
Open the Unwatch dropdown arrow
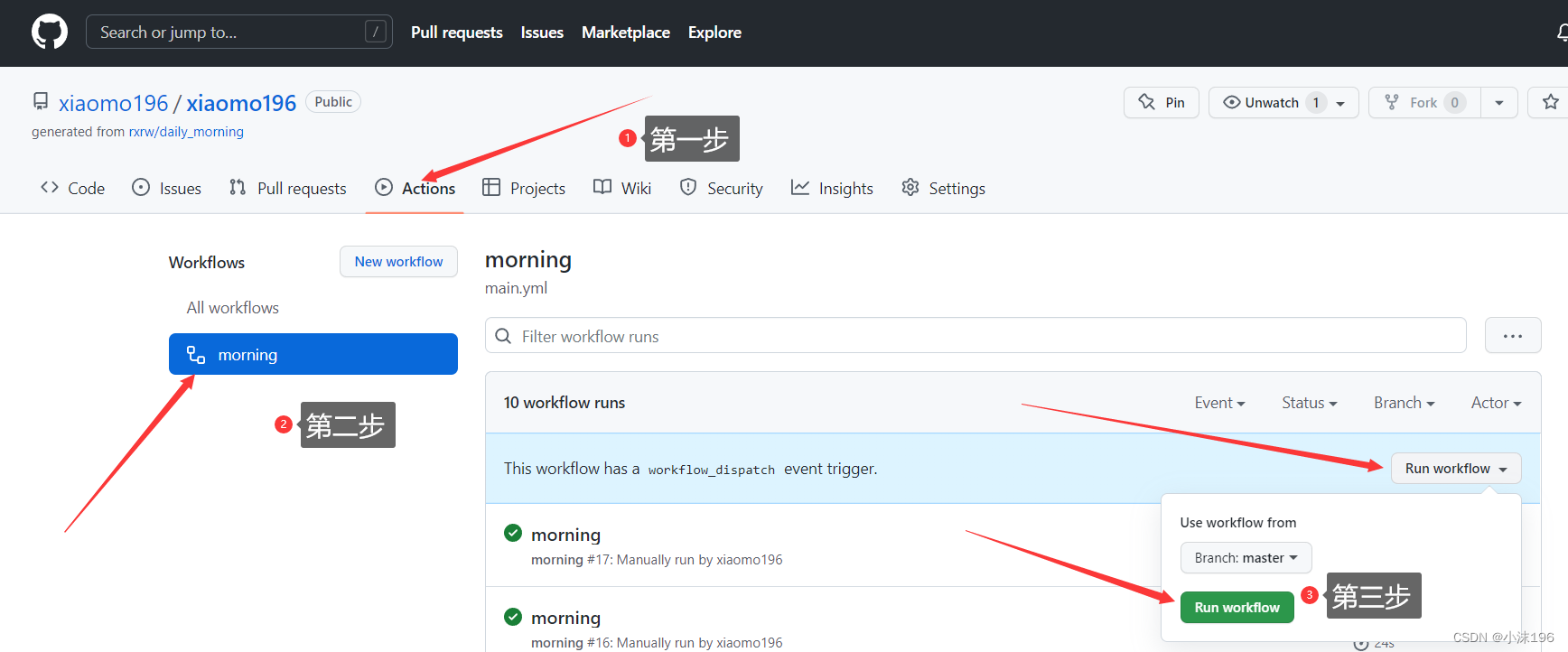click(1340, 103)
